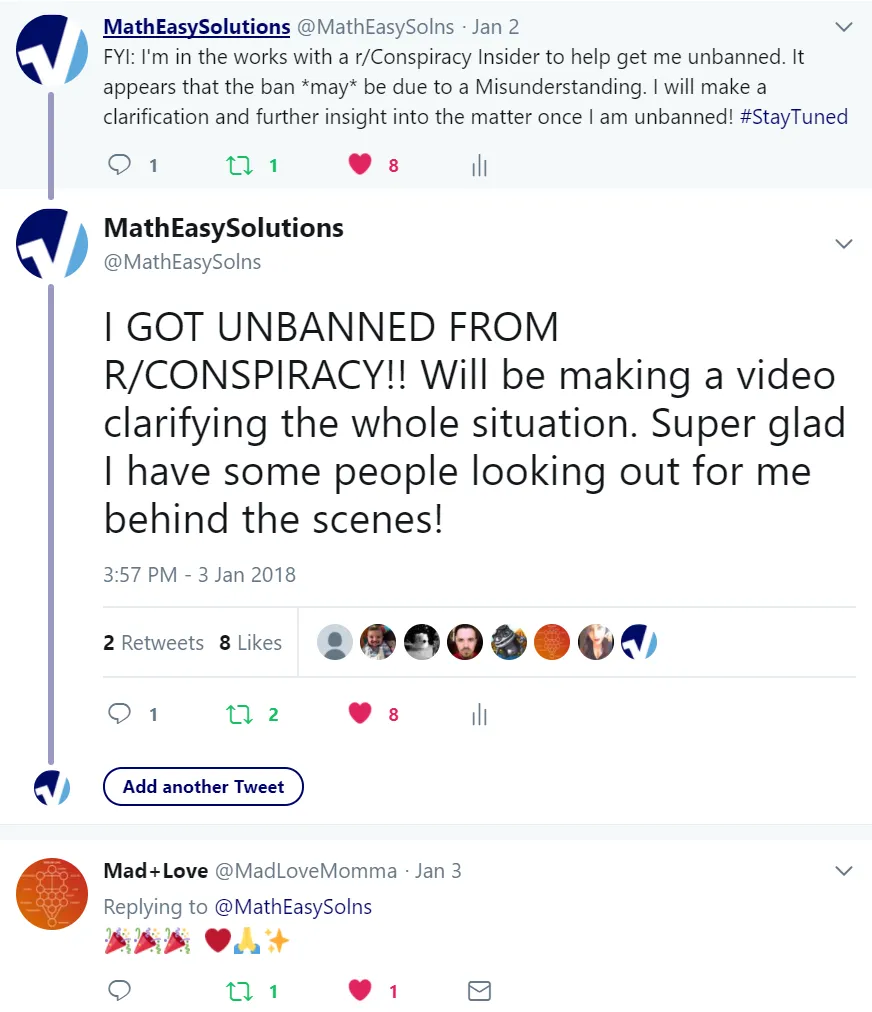
Task: Open the MathEasySolutions profile name link
Action: click(x=197, y=27)
